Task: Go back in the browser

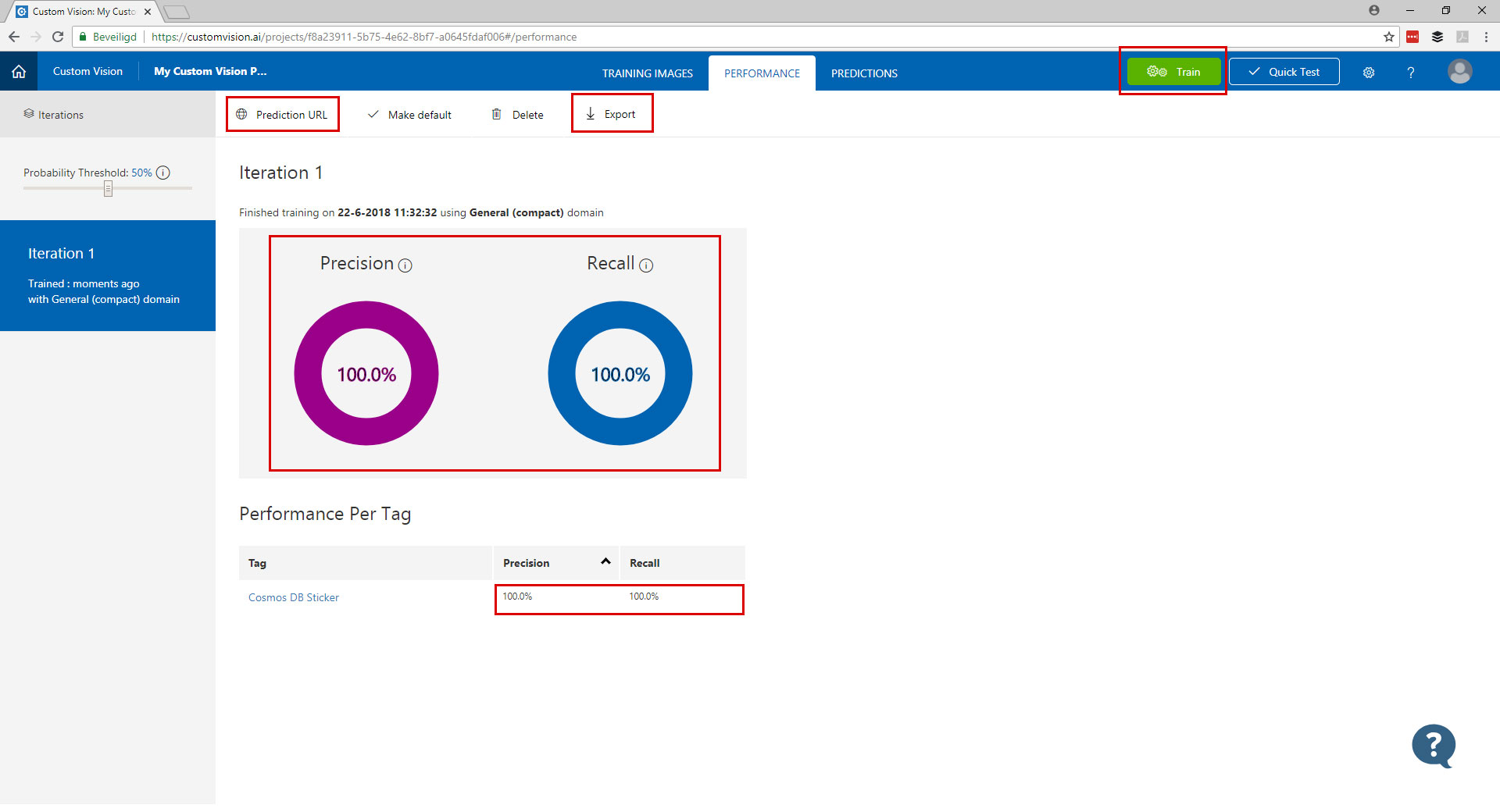Action: (14, 37)
